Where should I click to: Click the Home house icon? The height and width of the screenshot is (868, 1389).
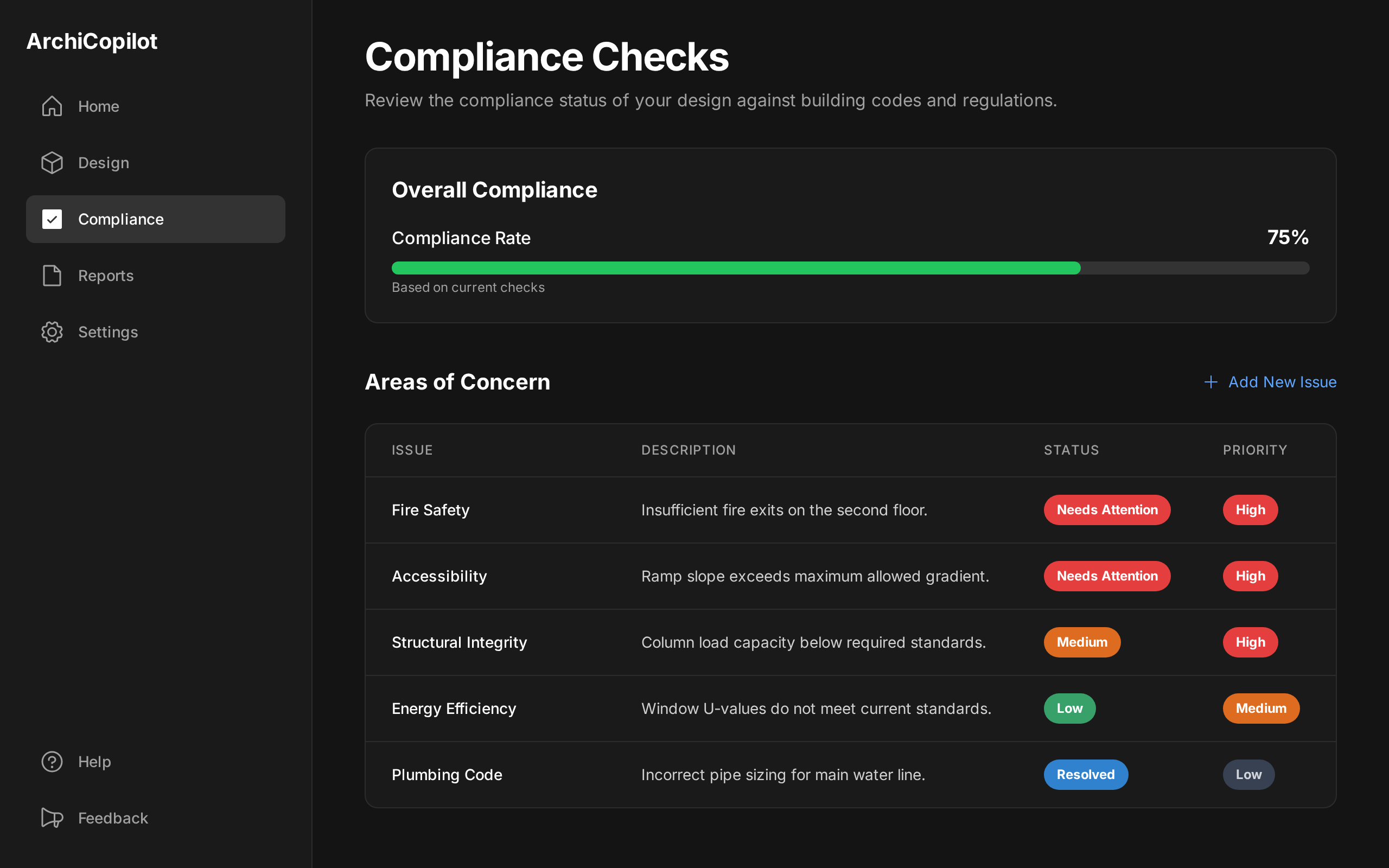click(x=52, y=106)
